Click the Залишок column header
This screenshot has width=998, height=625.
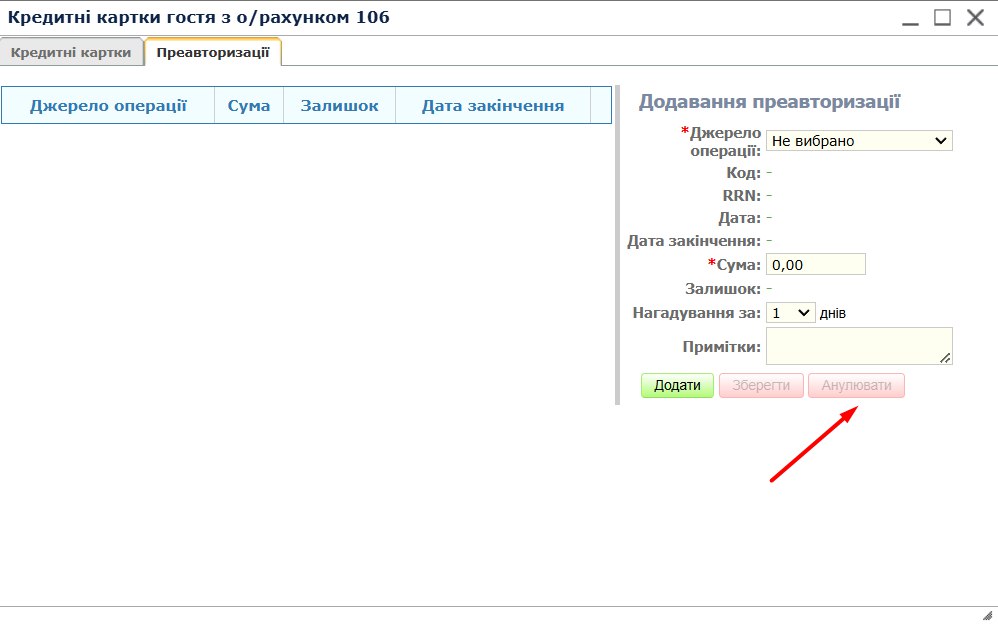point(340,106)
